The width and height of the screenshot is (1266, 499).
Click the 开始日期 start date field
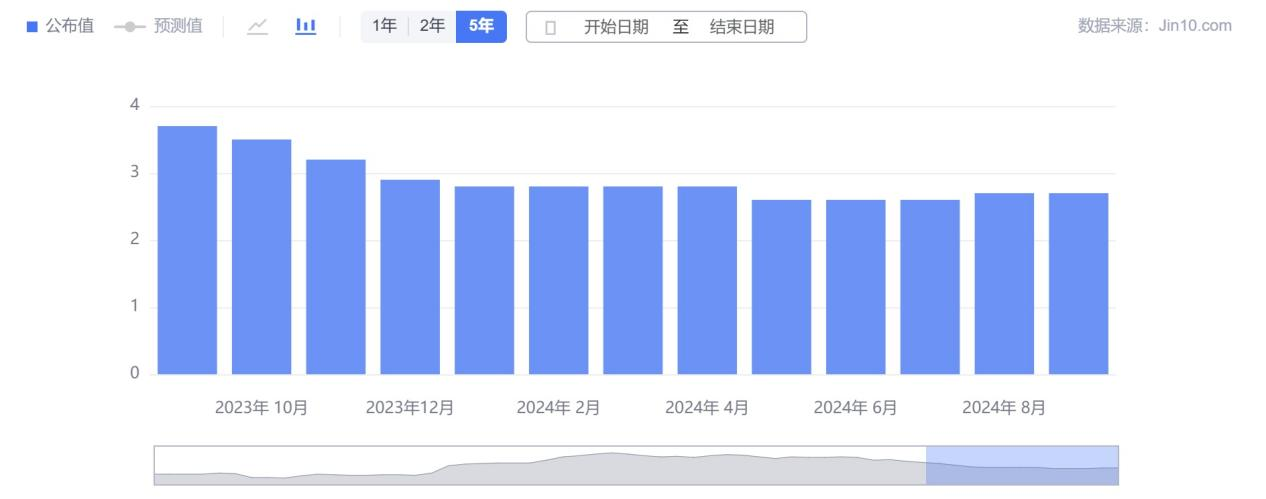pos(616,28)
